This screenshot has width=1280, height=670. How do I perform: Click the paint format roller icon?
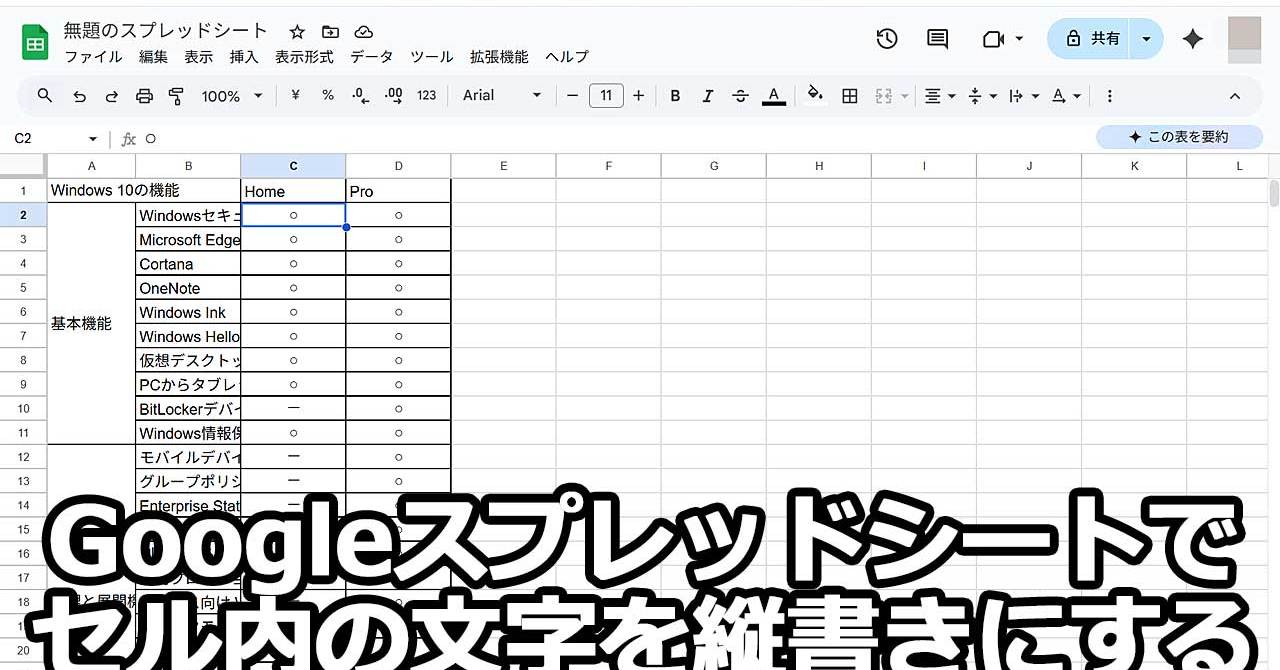177,96
